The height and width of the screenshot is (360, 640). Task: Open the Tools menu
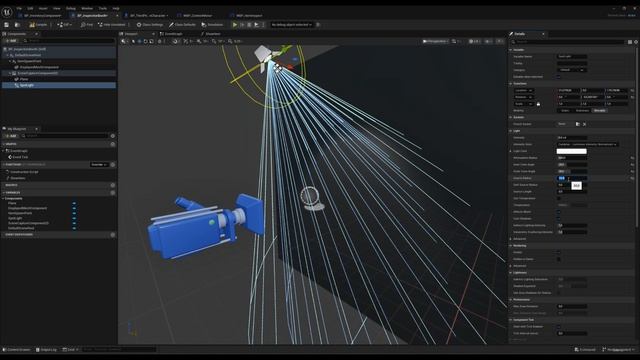click(x=102, y=8)
